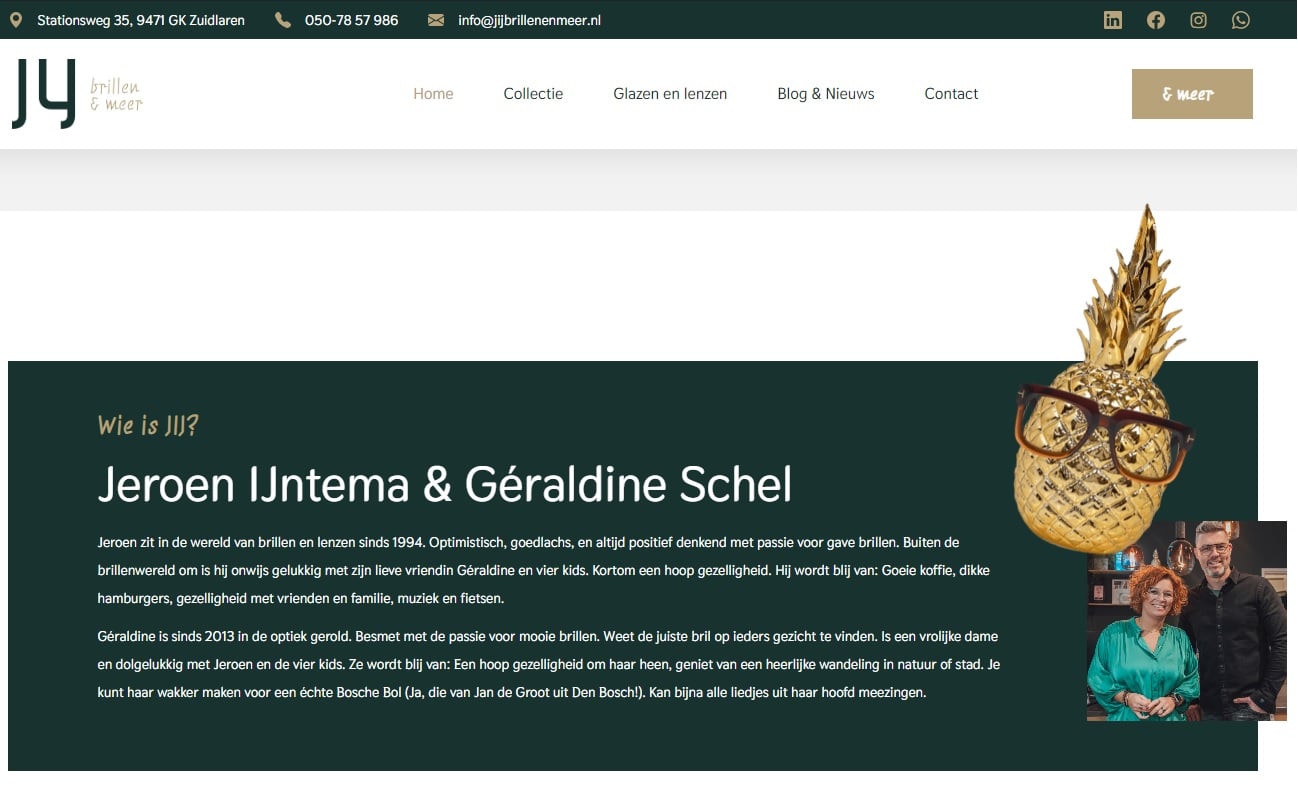Click the email envelope icon
The image size is (1298, 801).
point(436,20)
